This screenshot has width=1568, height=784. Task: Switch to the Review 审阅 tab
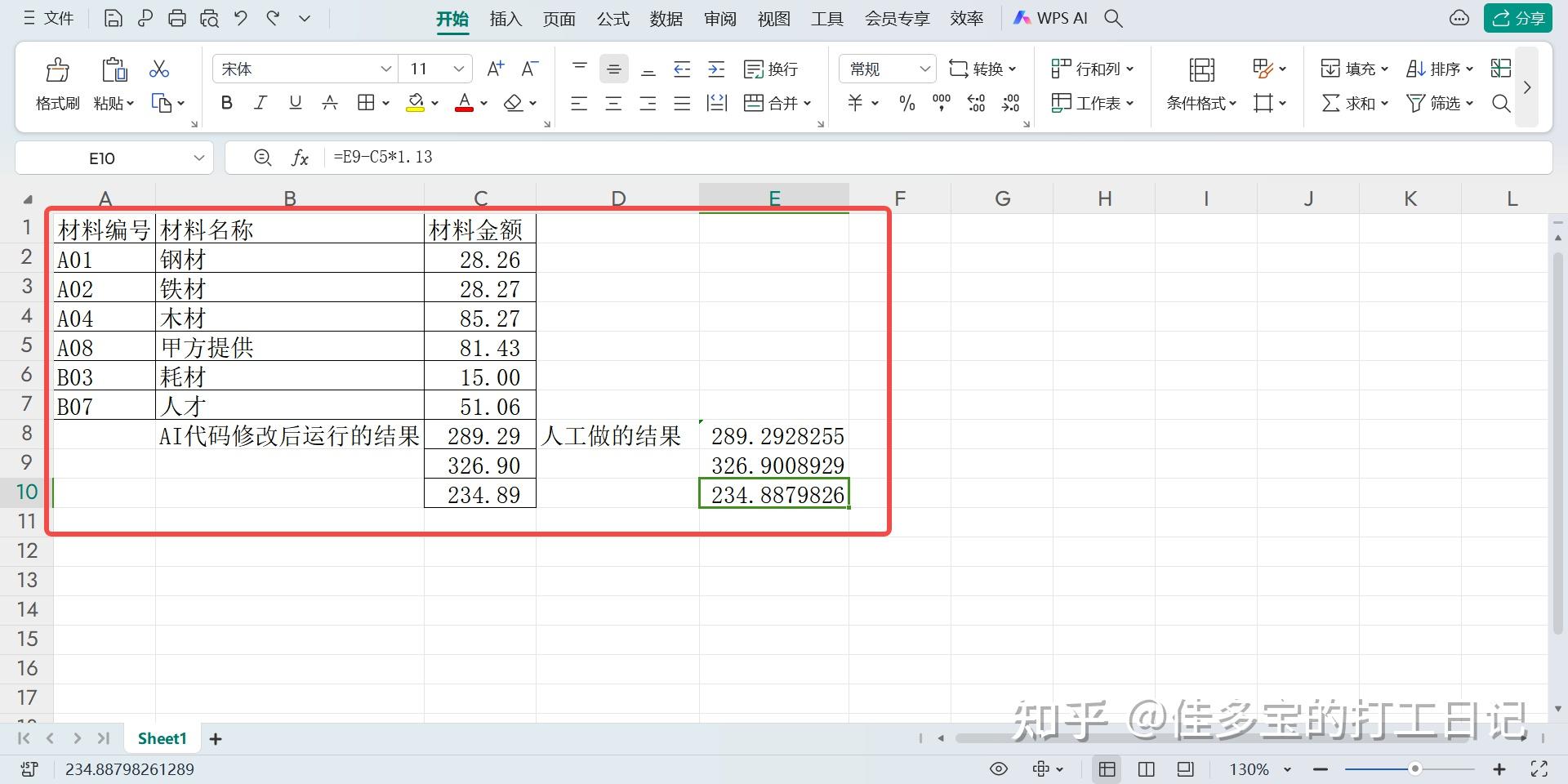(720, 19)
